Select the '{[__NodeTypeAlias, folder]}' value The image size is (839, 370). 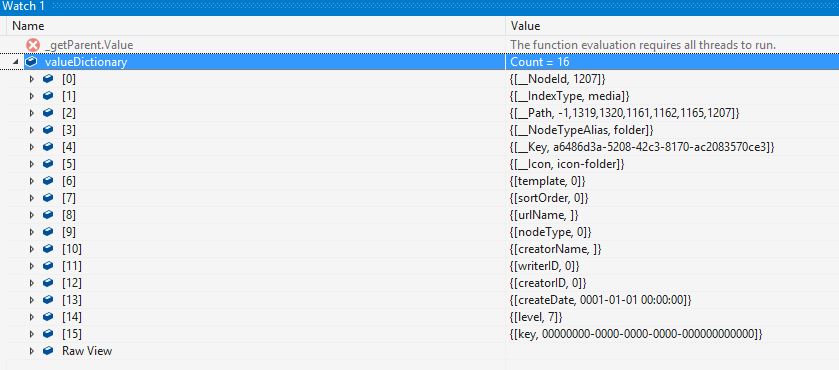click(582, 130)
